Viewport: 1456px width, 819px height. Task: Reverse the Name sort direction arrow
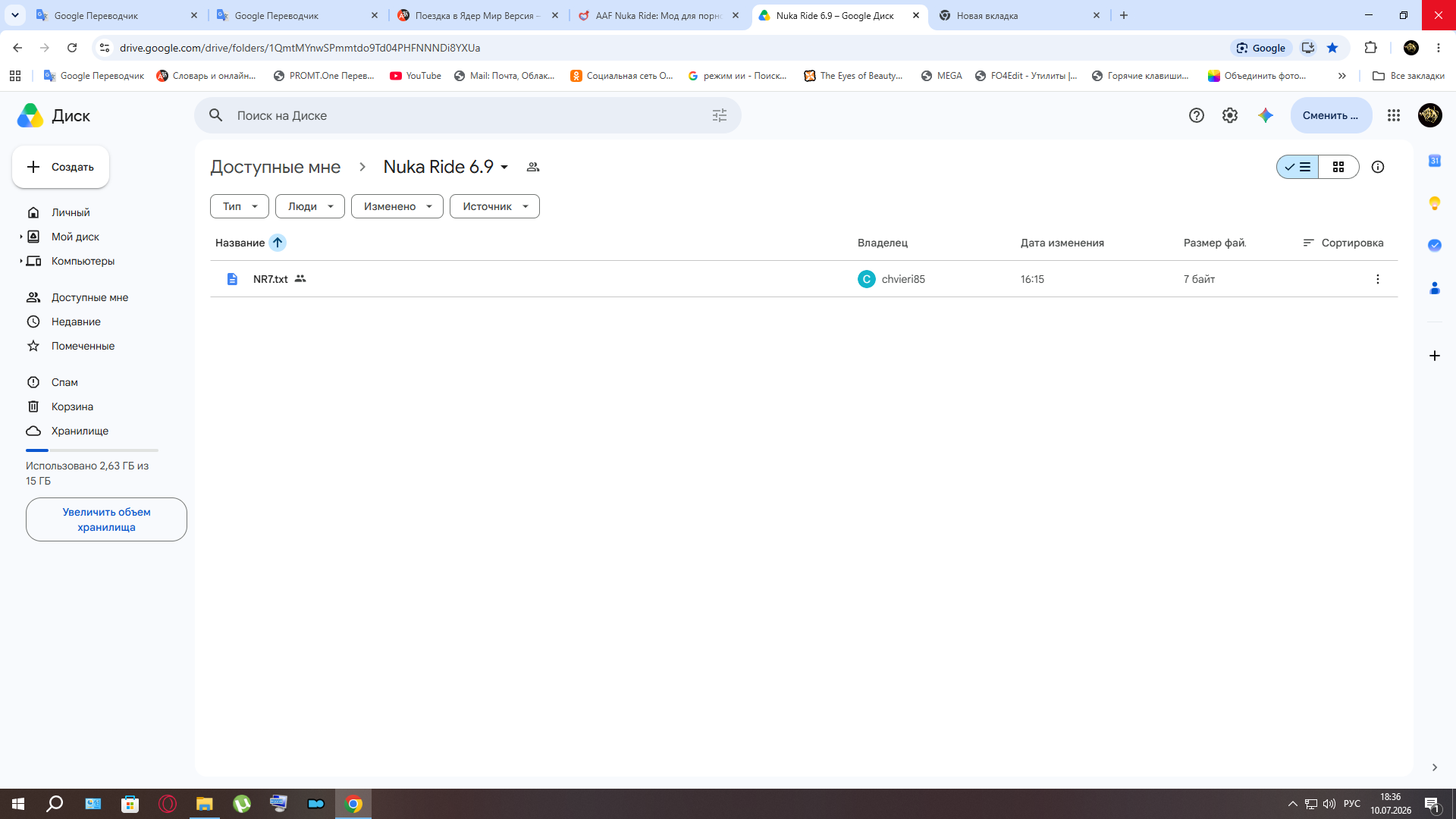point(278,243)
